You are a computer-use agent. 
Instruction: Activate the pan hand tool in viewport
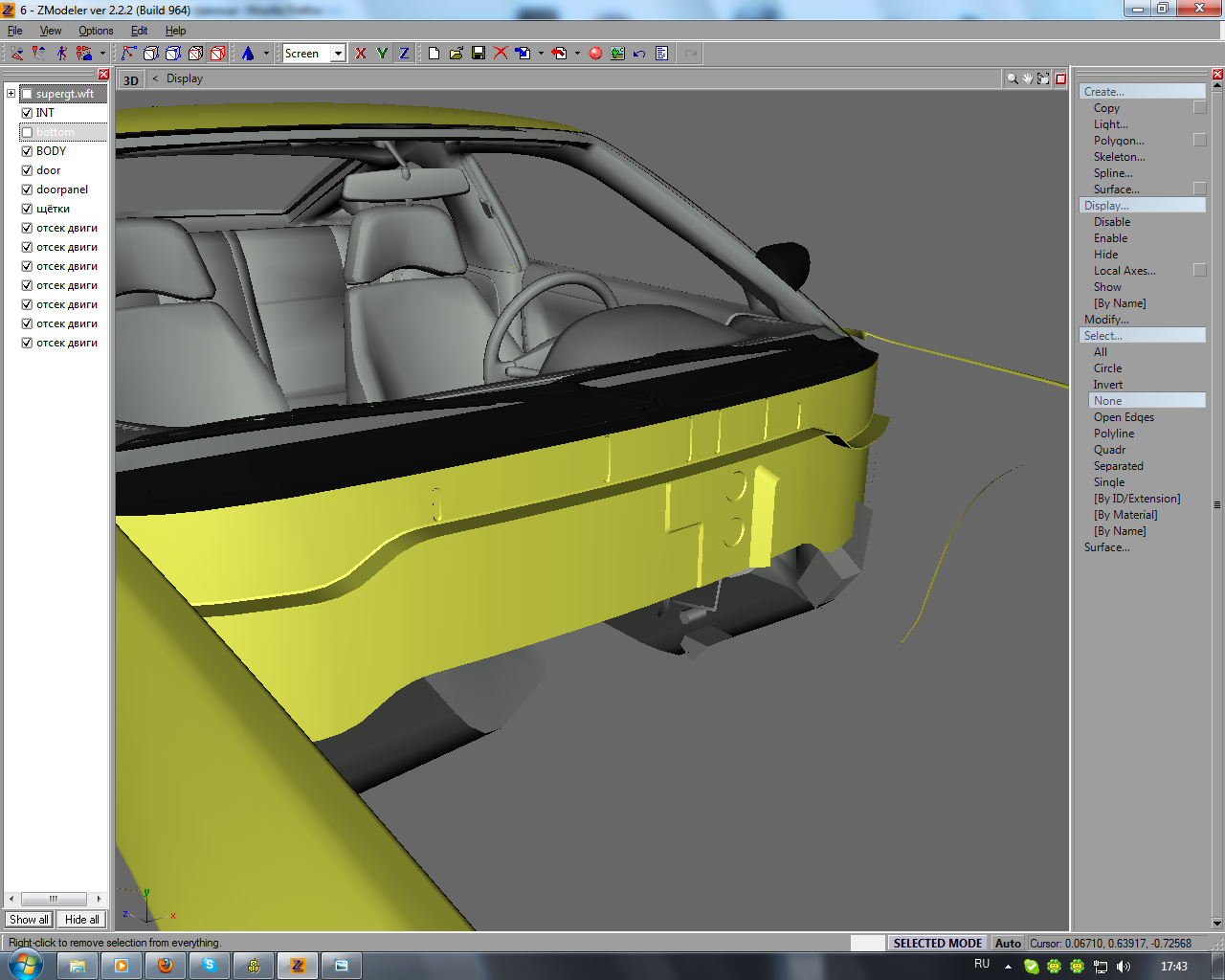click(x=1028, y=79)
